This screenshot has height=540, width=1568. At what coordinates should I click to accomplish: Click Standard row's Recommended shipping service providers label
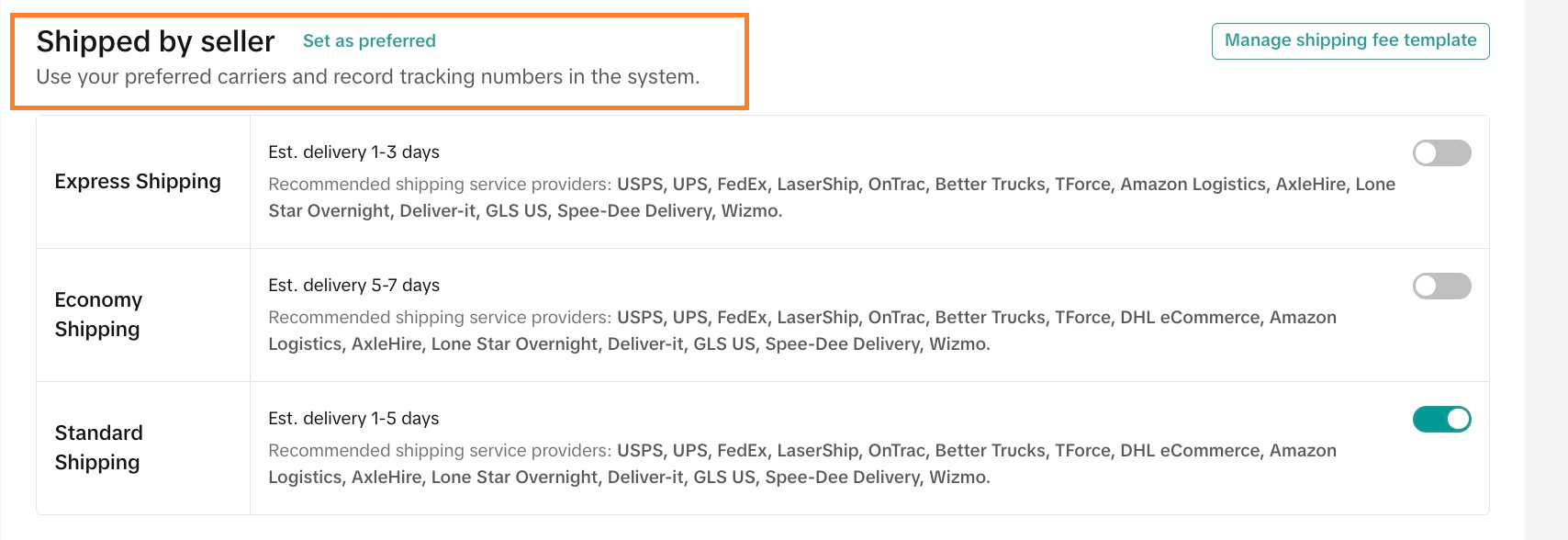(x=440, y=451)
